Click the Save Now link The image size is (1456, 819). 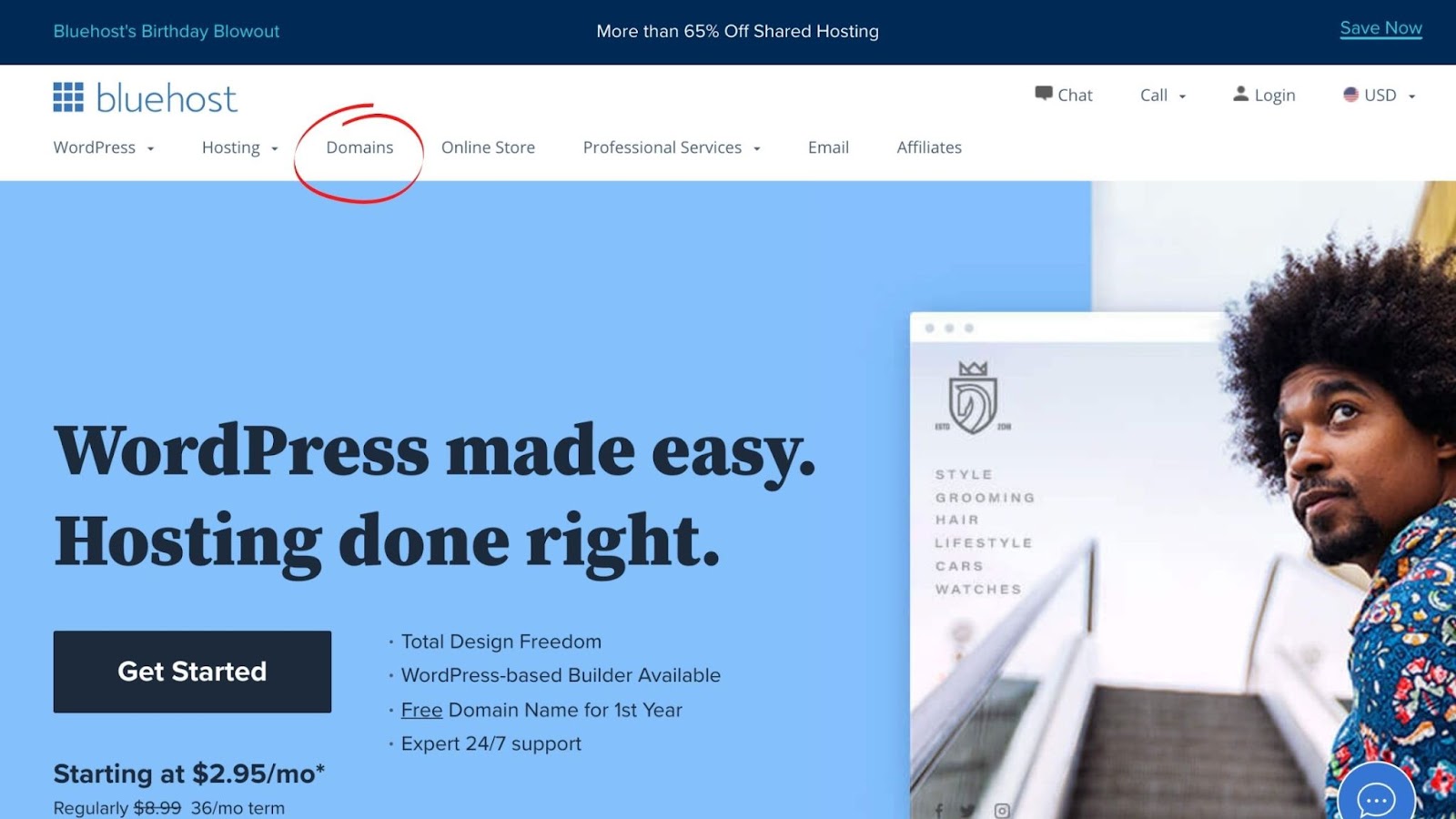tap(1380, 28)
